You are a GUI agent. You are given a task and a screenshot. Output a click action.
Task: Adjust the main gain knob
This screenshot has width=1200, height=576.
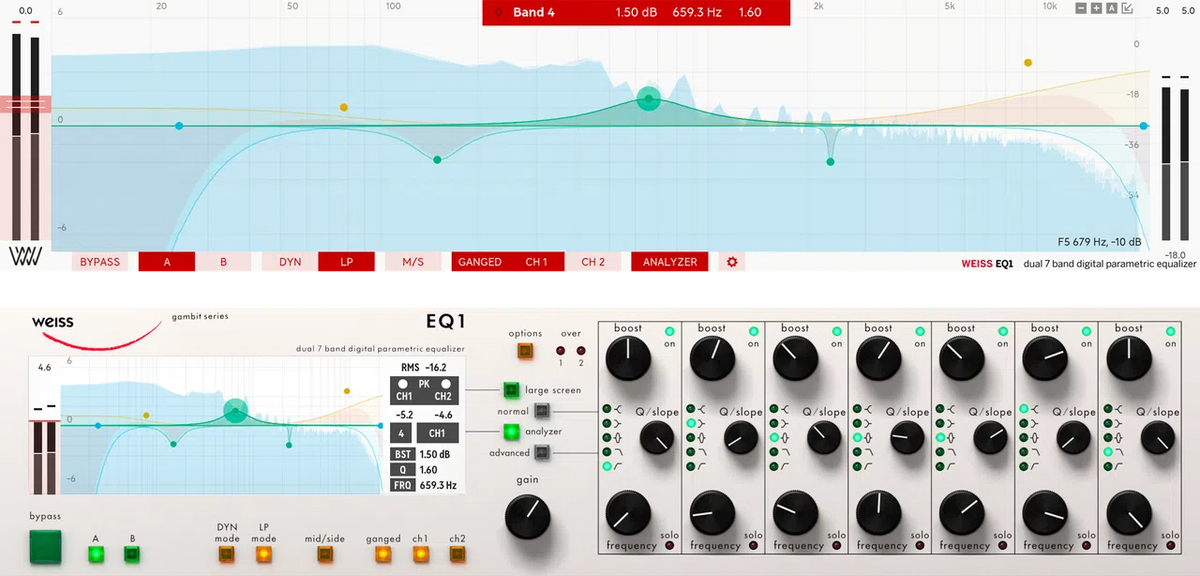[x=527, y=517]
